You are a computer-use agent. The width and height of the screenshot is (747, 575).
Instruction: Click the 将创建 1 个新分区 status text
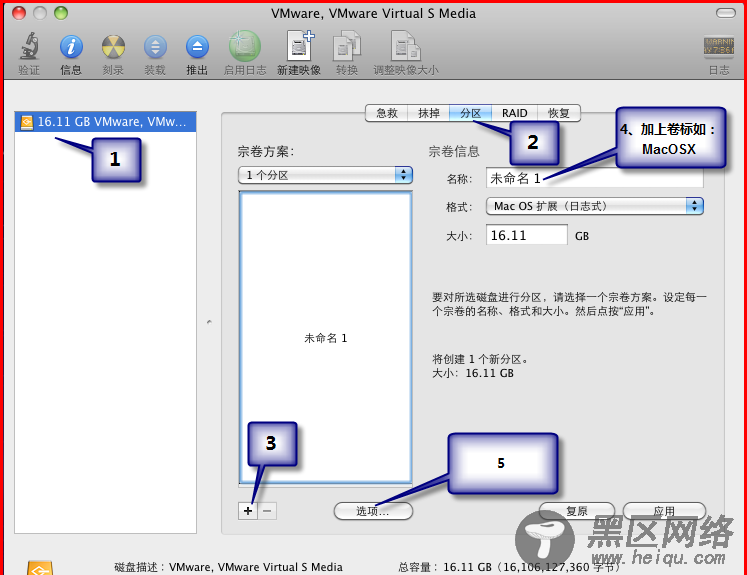click(480, 359)
